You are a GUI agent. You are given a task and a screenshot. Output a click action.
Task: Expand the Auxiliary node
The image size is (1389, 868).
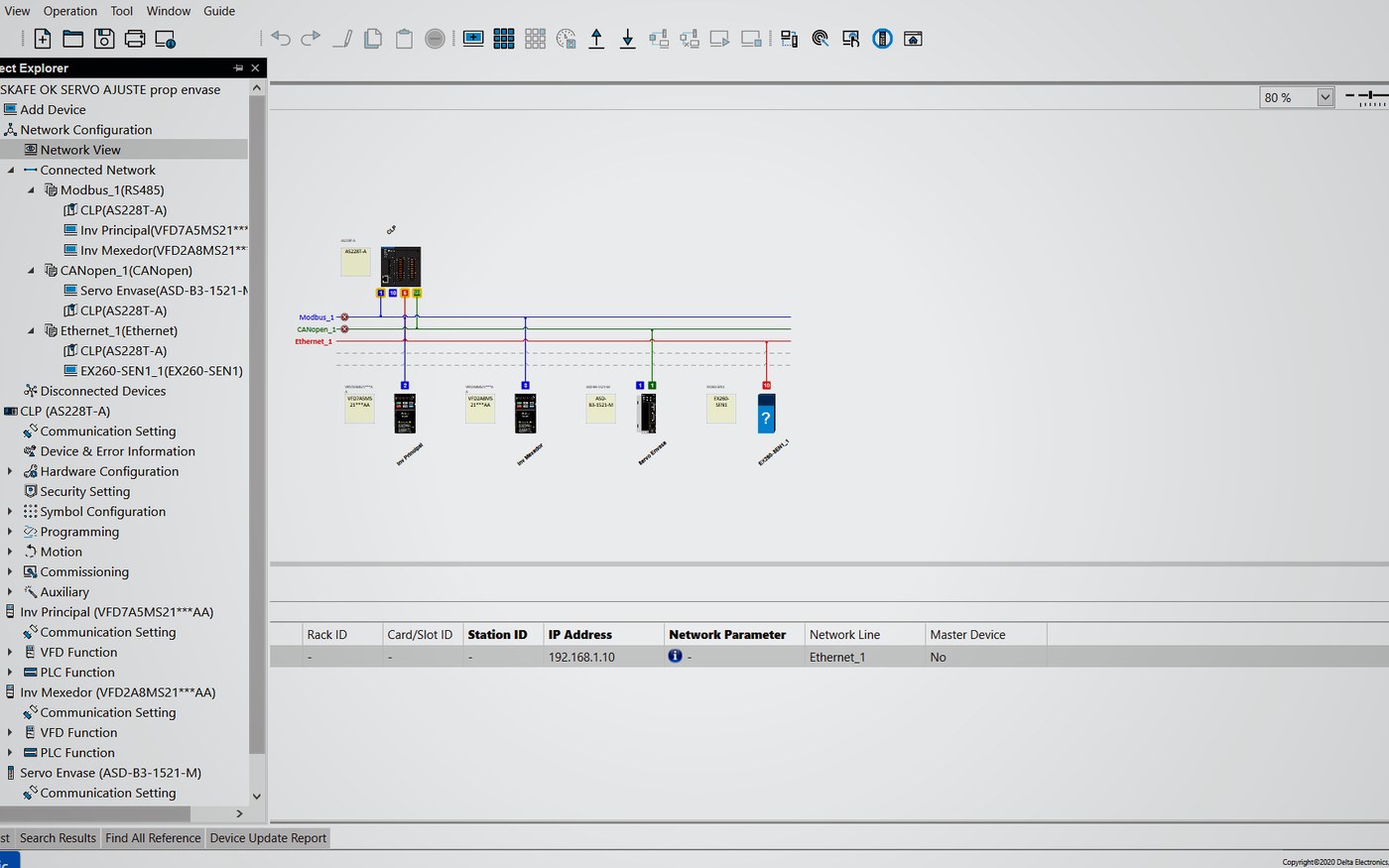tap(10, 591)
